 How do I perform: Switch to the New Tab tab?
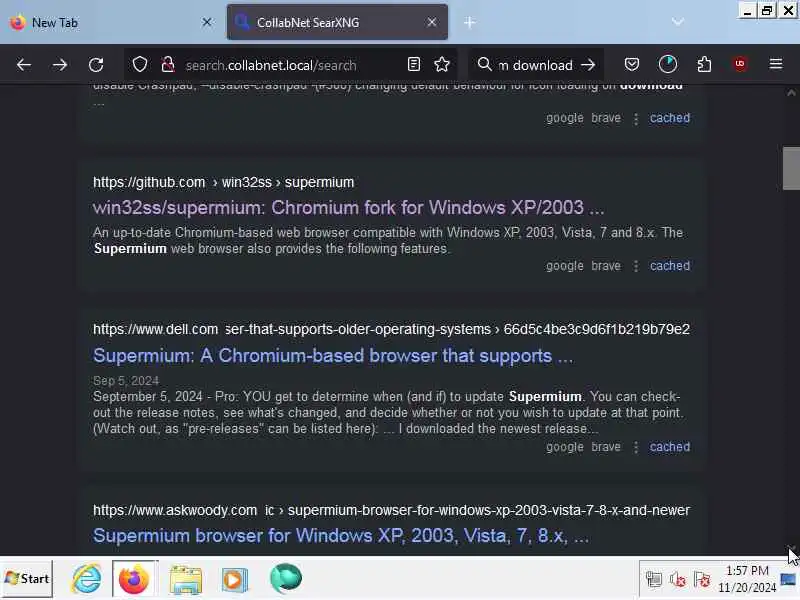(110, 22)
